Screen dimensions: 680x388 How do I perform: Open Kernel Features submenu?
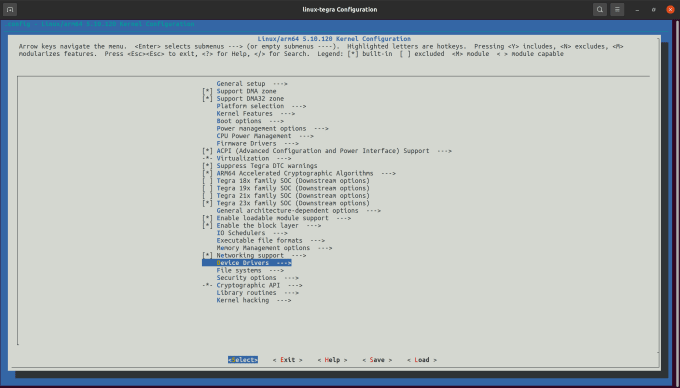256,114
